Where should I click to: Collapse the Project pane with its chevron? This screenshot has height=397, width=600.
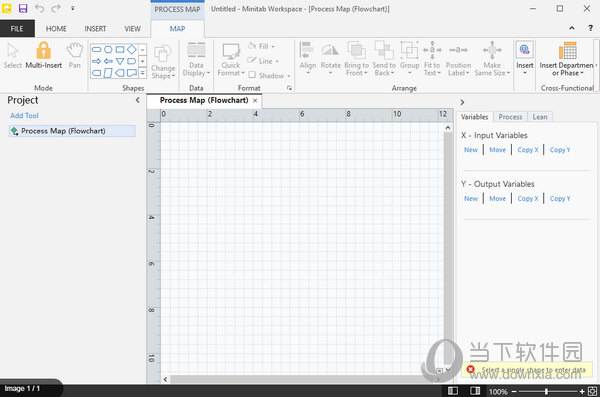click(x=138, y=100)
